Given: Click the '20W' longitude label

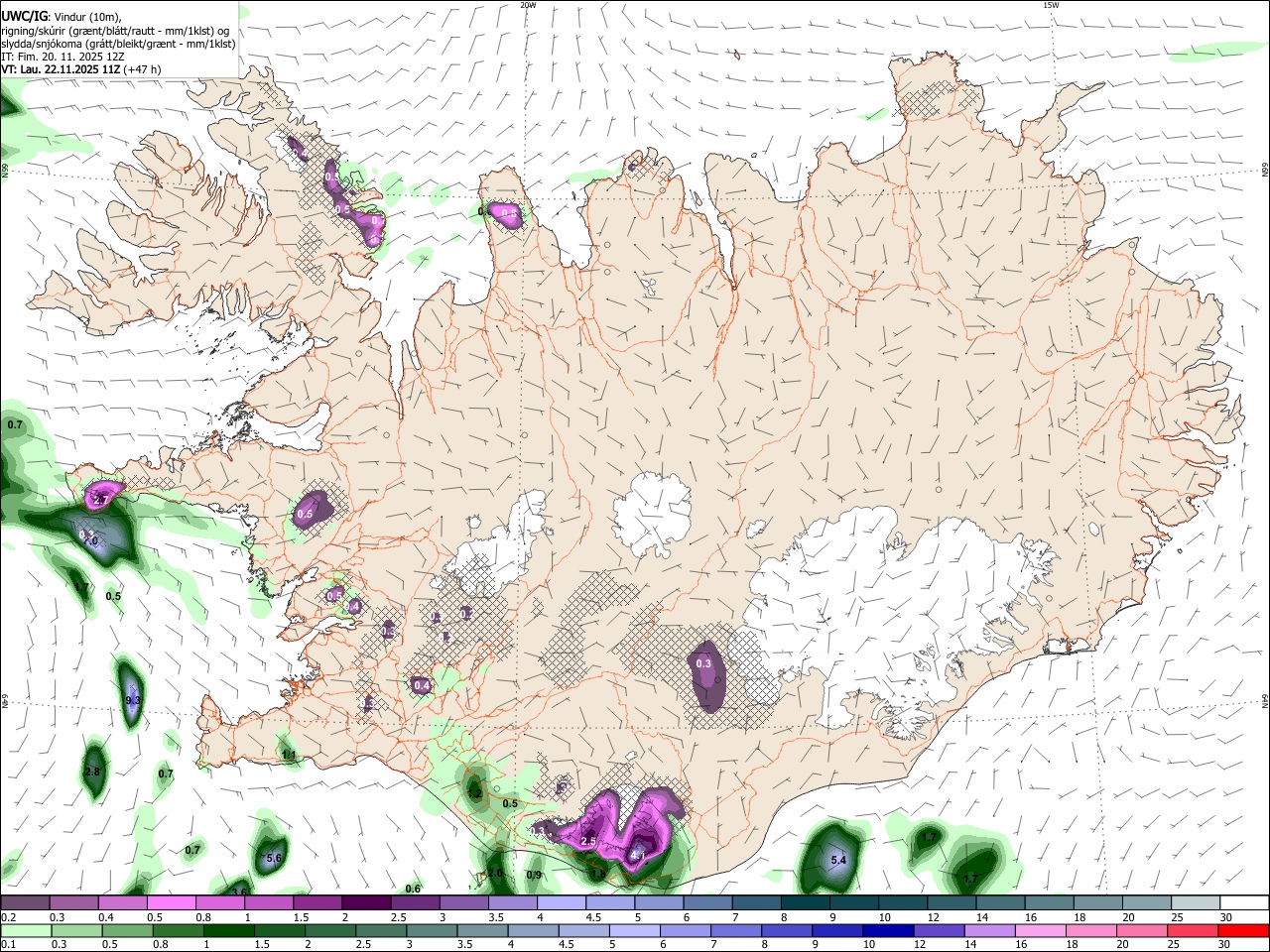Looking at the screenshot, I should (x=528, y=5).
